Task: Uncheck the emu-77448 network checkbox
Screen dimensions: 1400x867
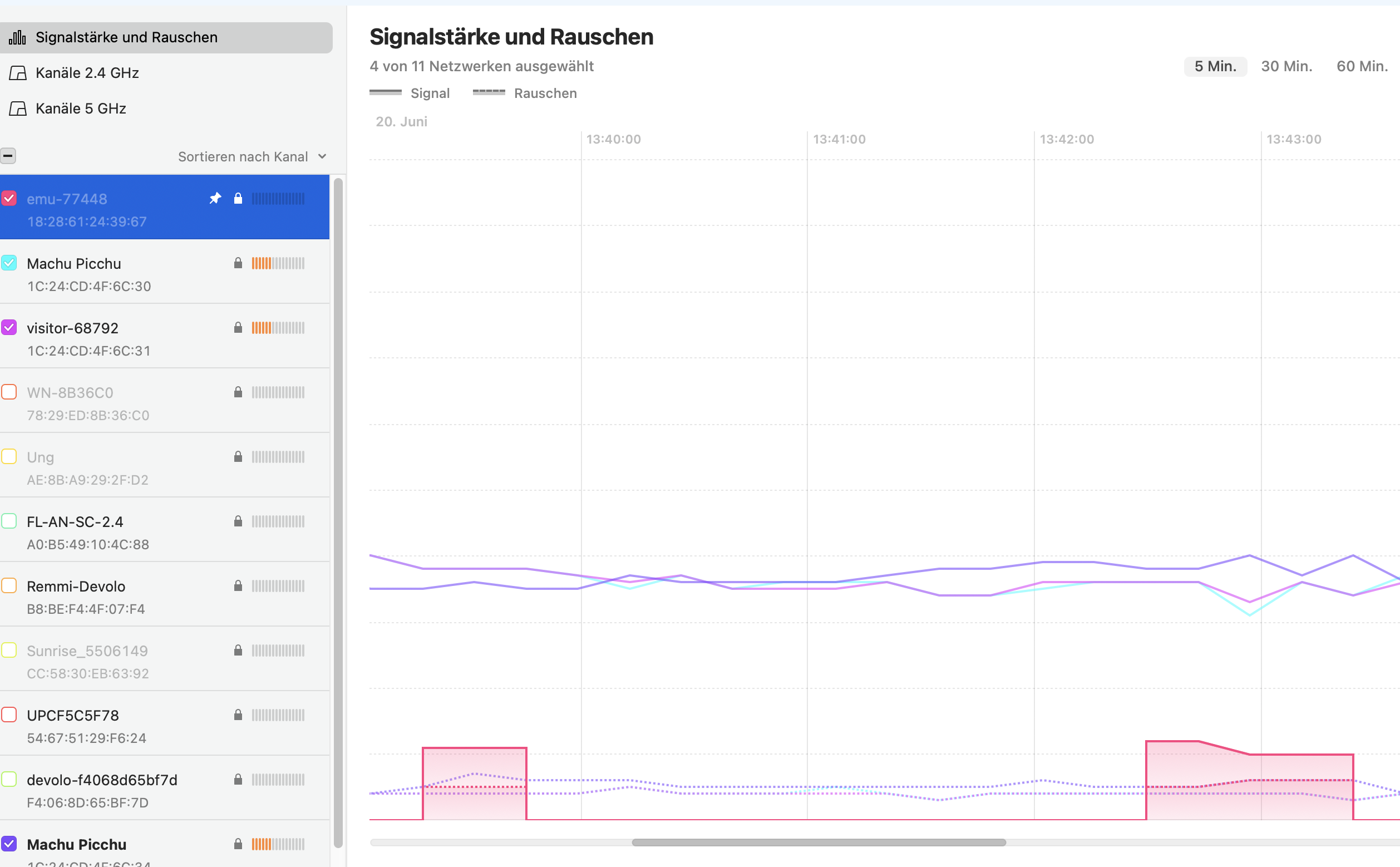Action: (9, 199)
